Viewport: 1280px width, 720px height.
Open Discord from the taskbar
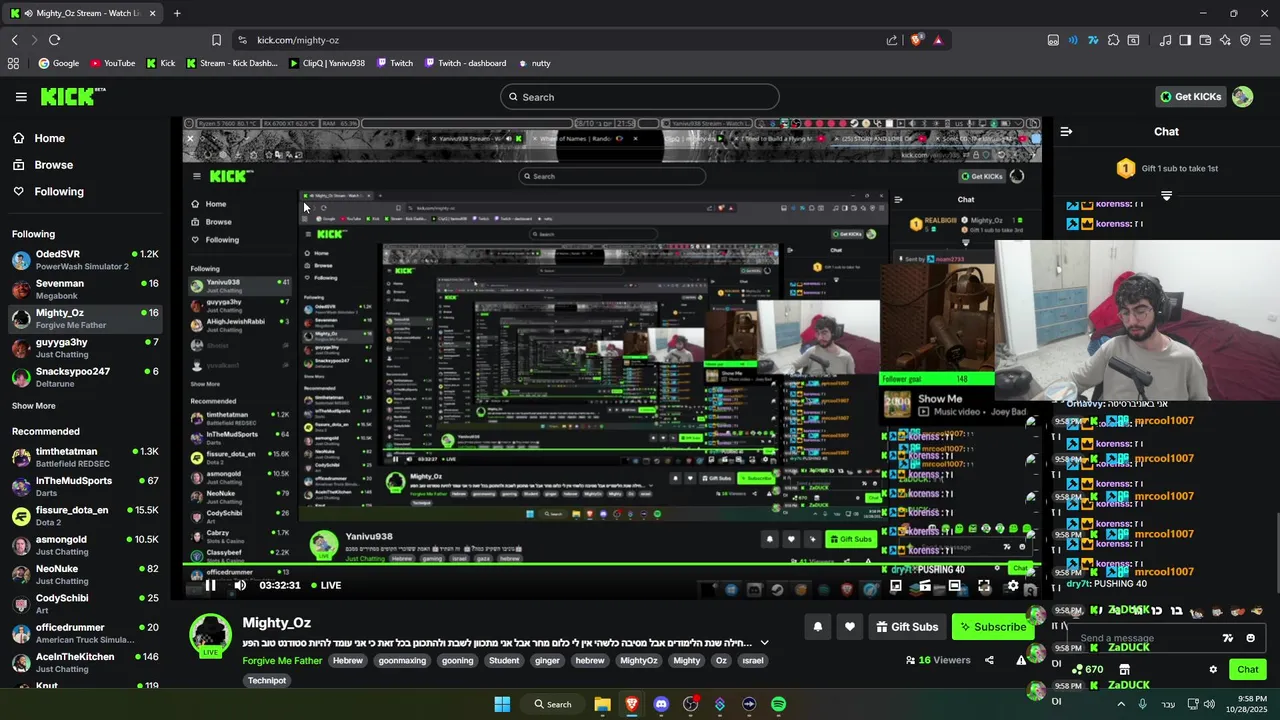[x=661, y=704]
